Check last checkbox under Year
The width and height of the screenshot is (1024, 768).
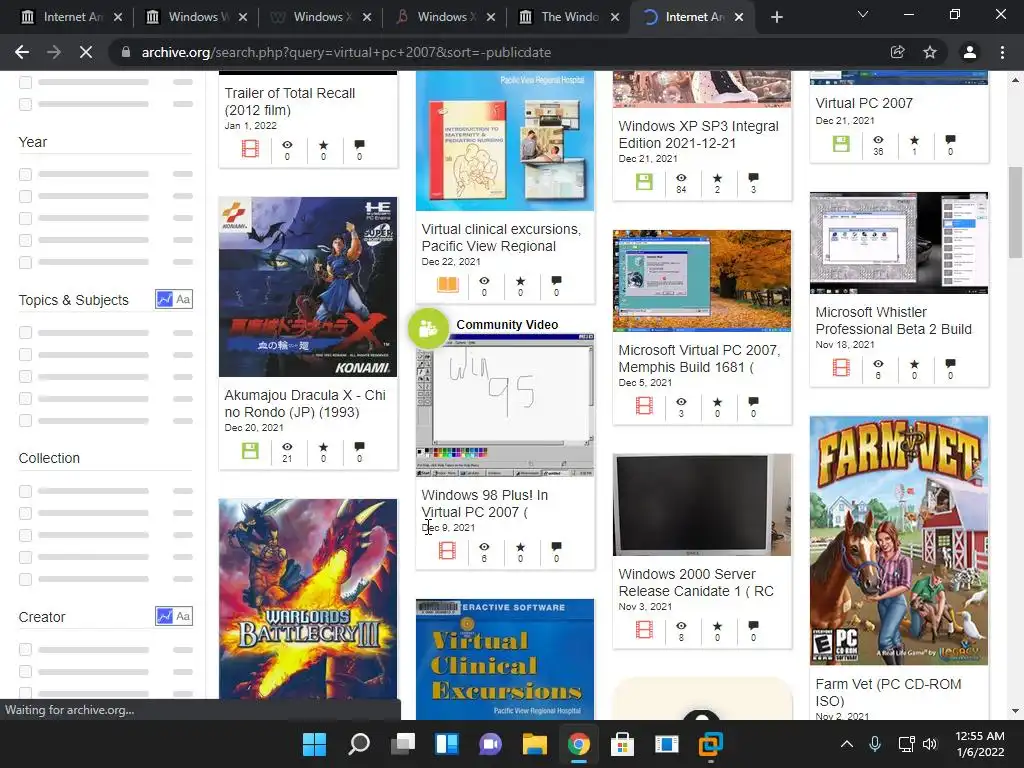(25, 262)
